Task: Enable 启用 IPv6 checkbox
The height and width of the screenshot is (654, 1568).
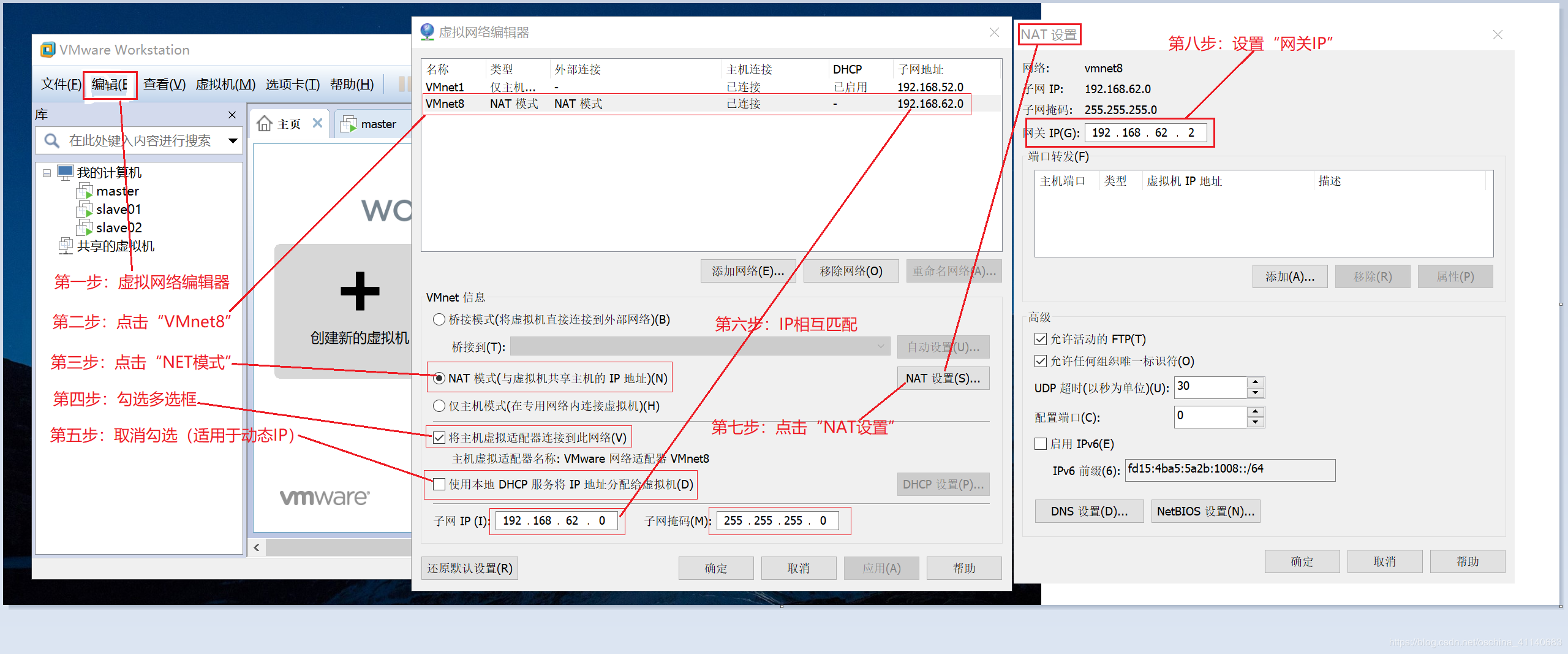Action: coord(1040,444)
